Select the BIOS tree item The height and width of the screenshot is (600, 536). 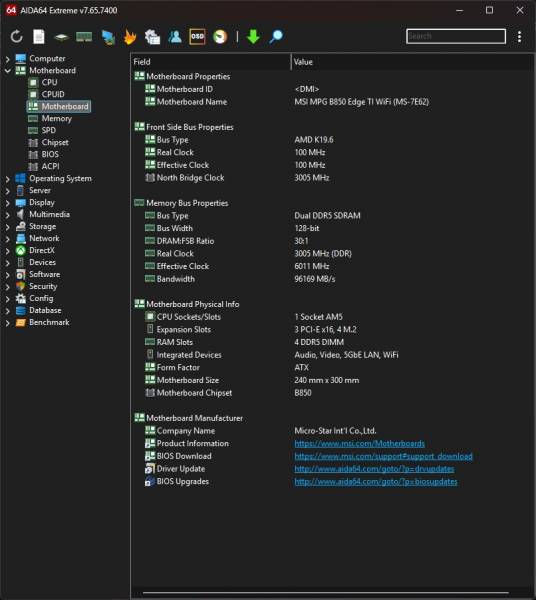[x=50, y=154]
